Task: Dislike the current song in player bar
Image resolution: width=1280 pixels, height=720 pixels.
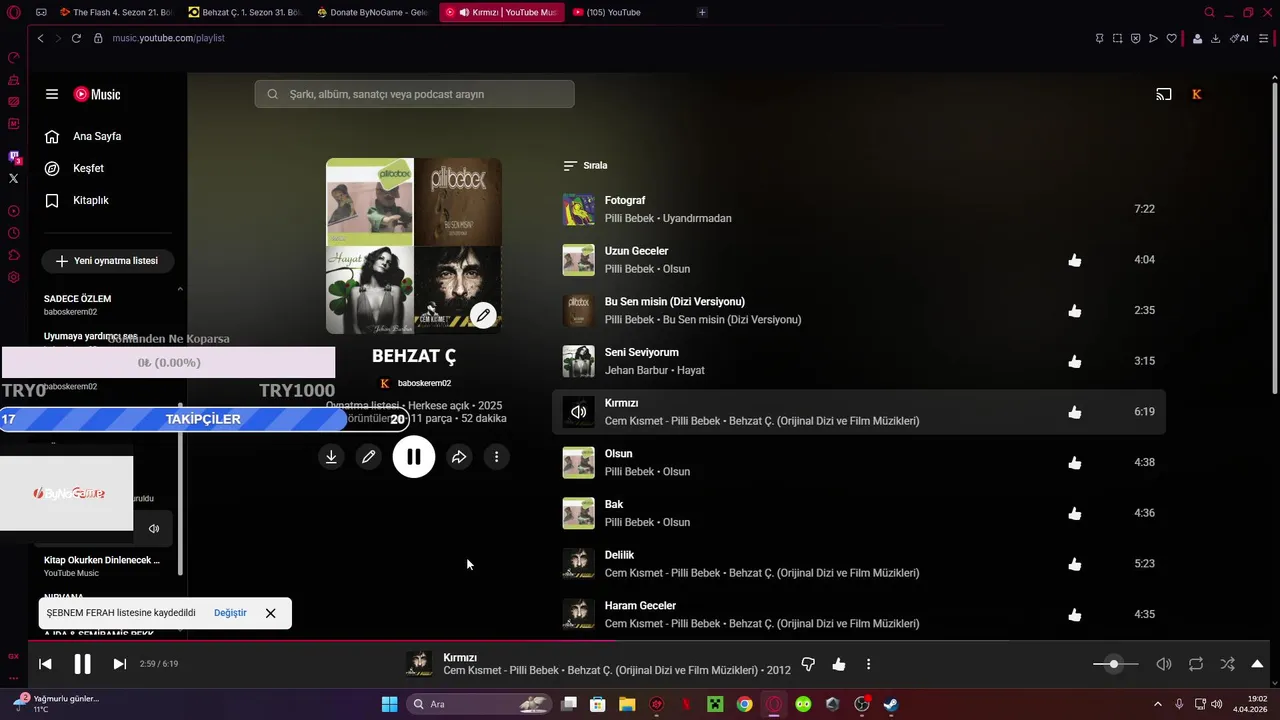Action: [808, 664]
